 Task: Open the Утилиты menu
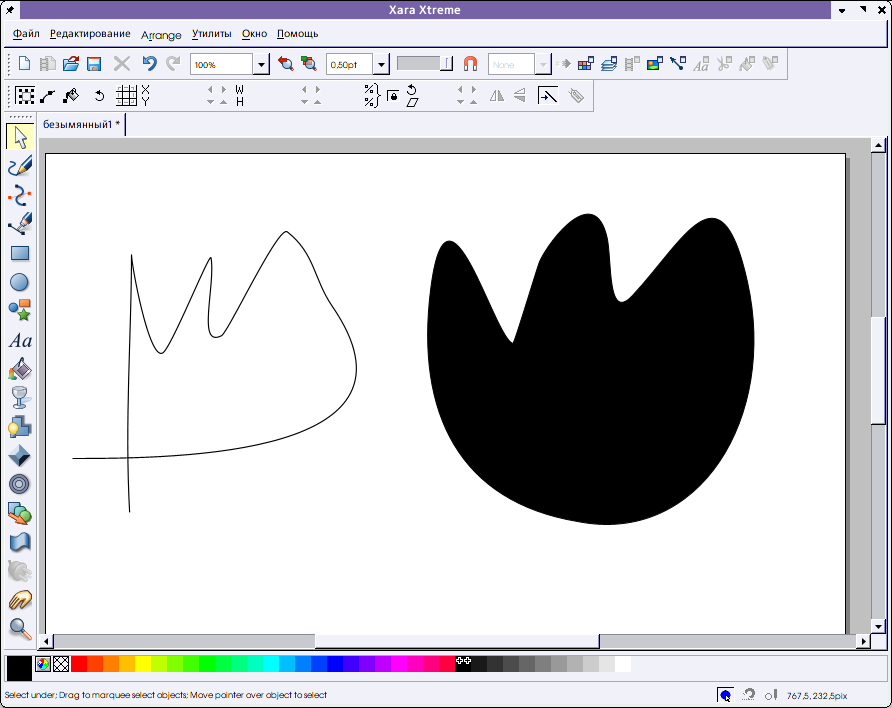(211, 34)
